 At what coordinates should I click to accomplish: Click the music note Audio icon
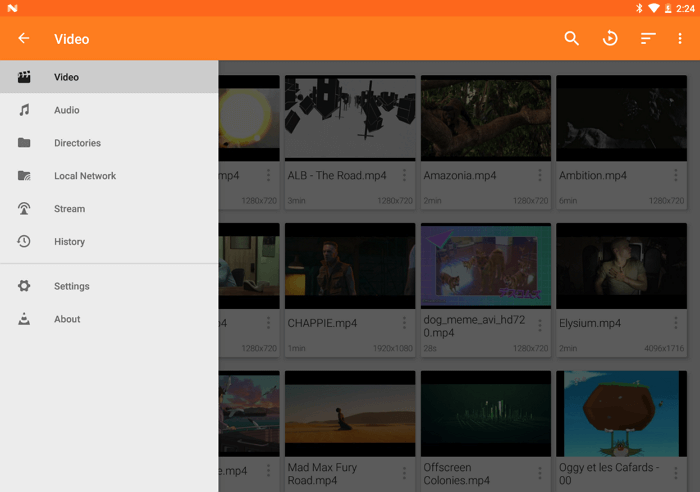pyautogui.click(x=24, y=110)
